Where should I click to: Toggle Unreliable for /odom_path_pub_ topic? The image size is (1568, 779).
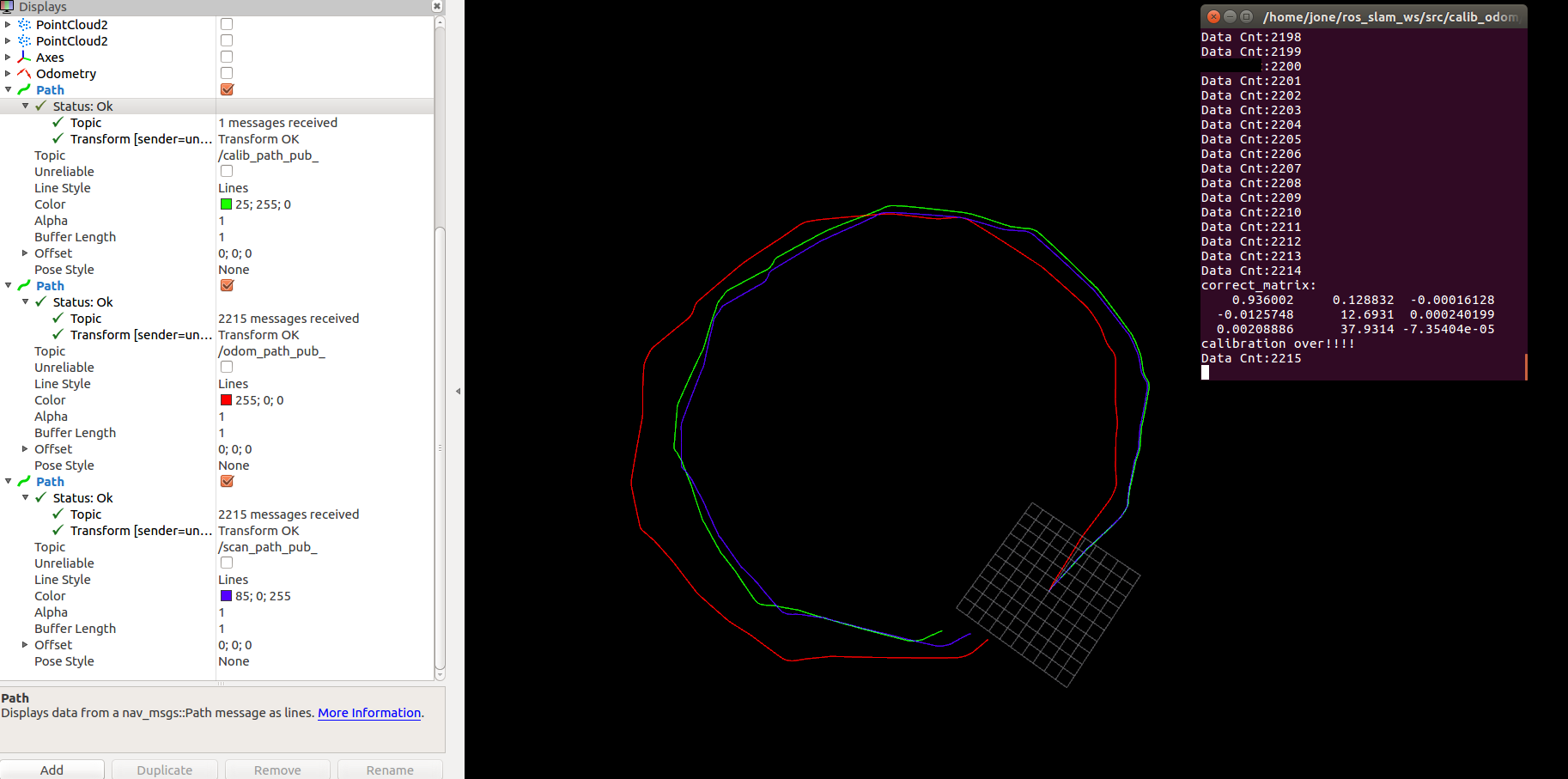[227, 367]
